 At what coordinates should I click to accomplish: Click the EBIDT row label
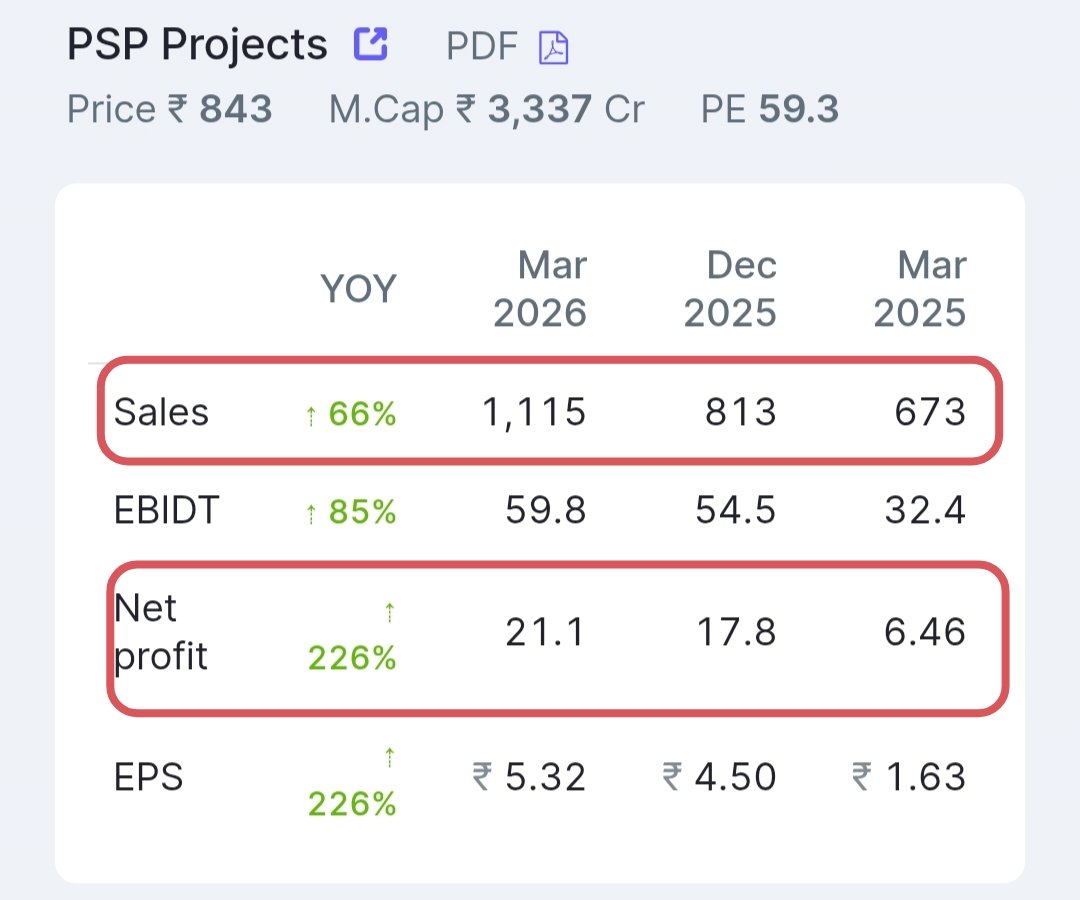[x=167, y=510]
